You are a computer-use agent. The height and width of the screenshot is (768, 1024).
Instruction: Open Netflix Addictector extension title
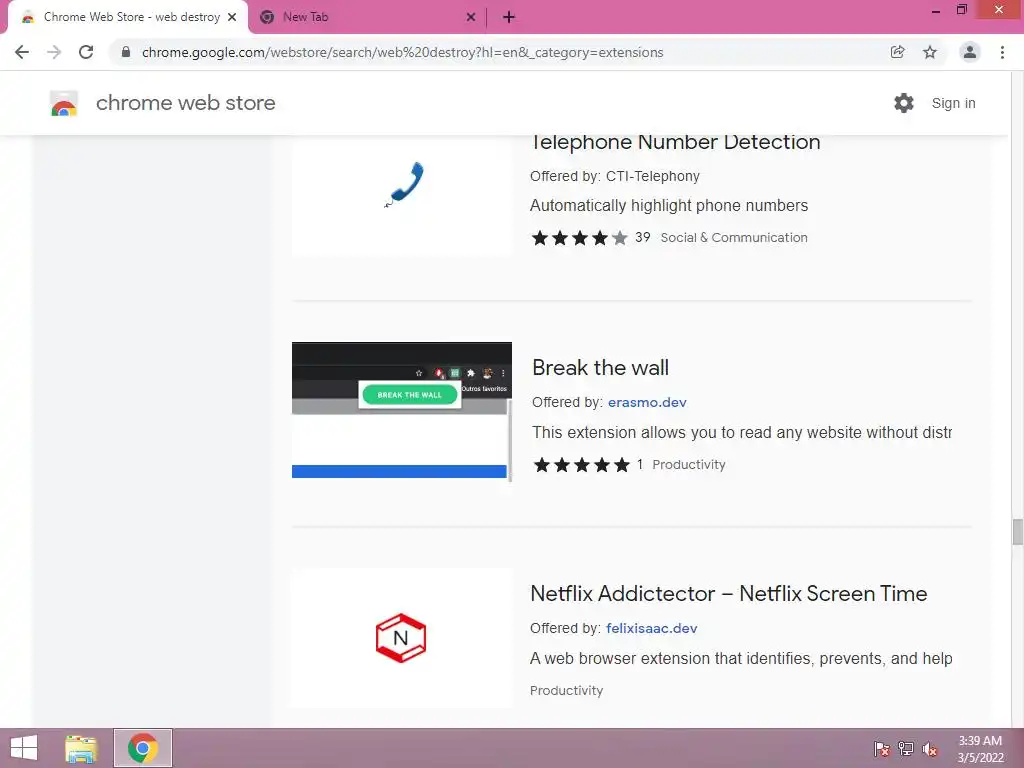click(x=729, y=594)
